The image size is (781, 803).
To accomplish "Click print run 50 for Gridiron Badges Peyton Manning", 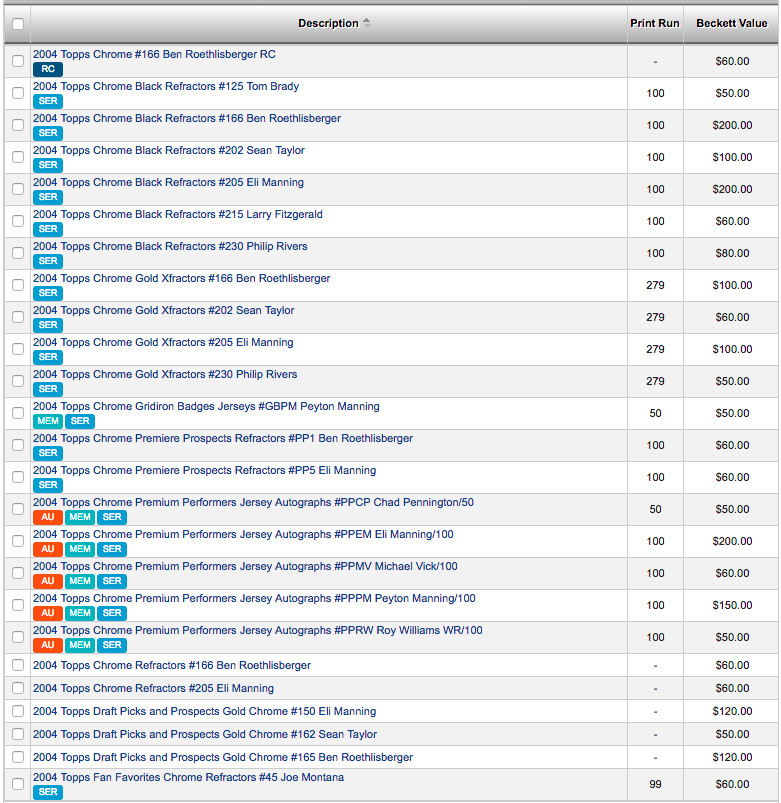I will point(655,413).
